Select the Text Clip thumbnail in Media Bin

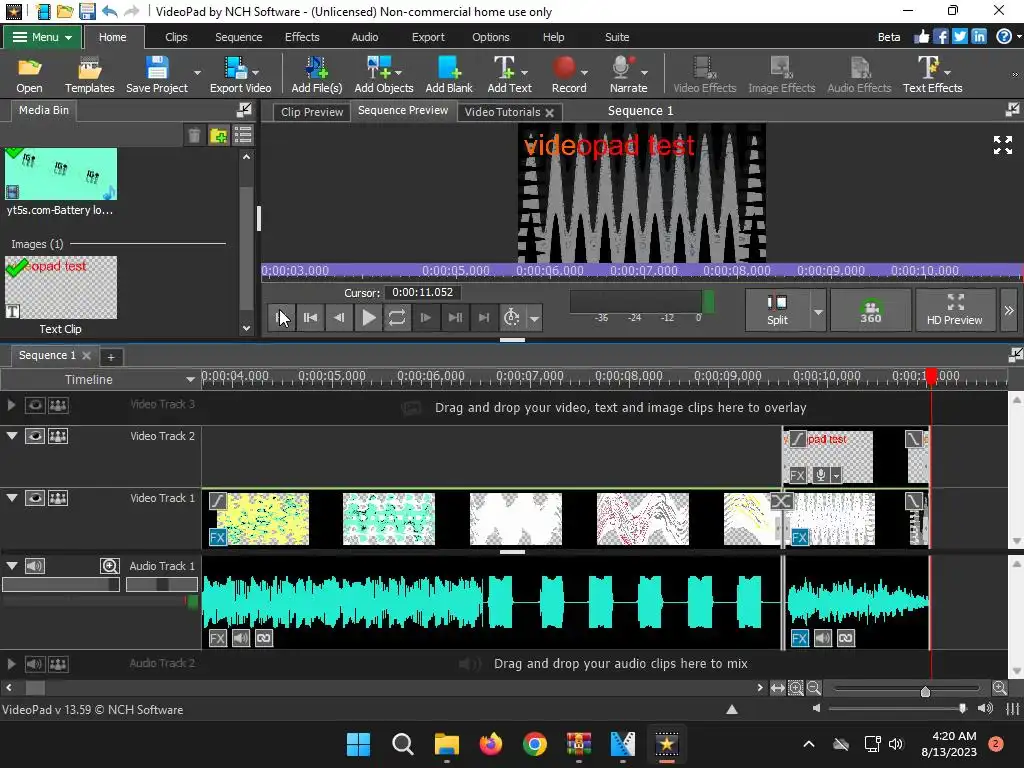(61, 287)
